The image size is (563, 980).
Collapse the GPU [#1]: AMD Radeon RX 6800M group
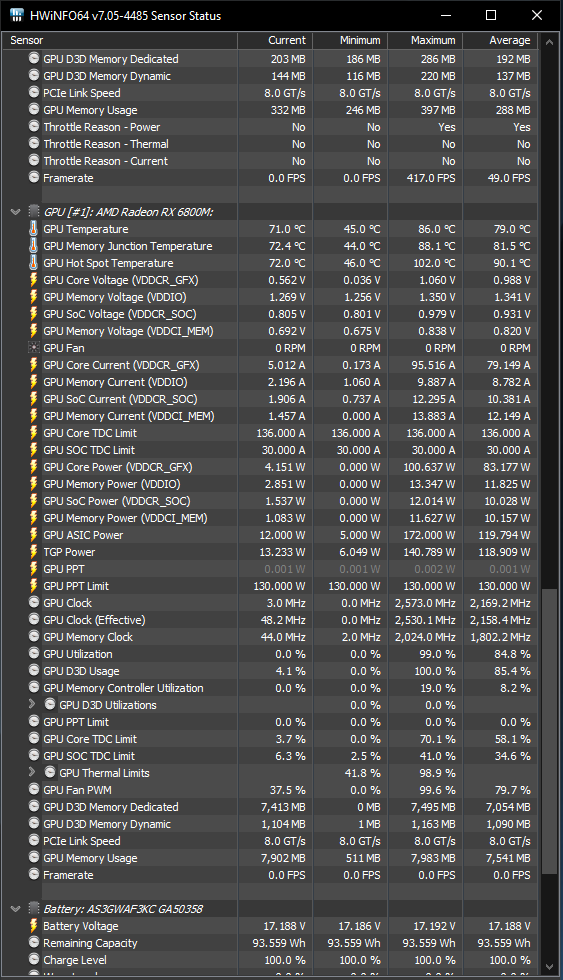16,212
